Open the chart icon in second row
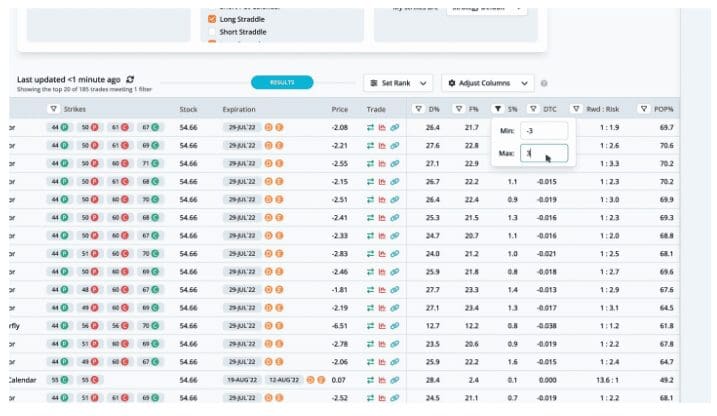This screenshot has height=416, width=717. pyautogui.click(x=382, y=146)
